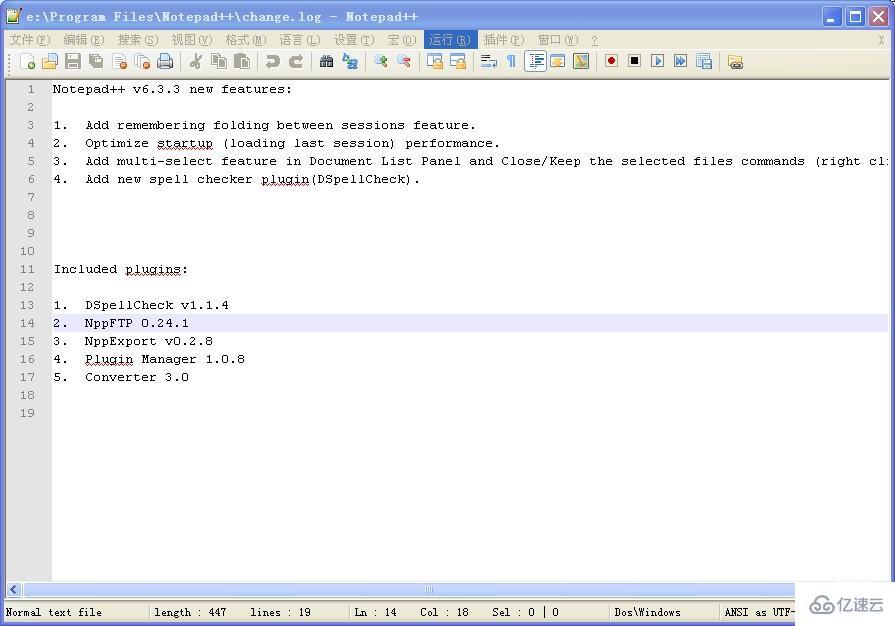Screen dimensions: 895x626
Task: Open the user defined language dialog icon
Action: pos(558,62)
